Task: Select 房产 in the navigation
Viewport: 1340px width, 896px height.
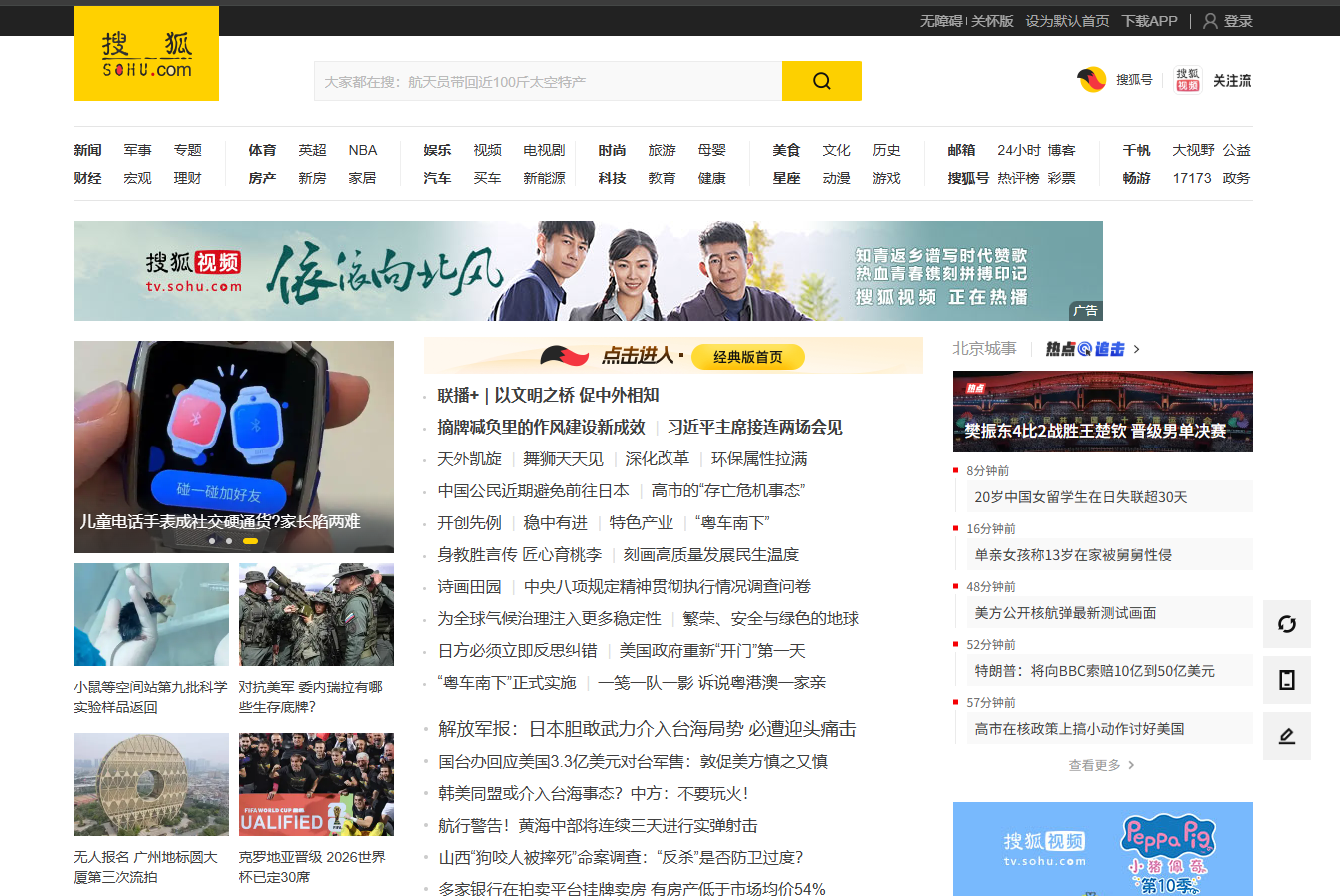Action: pyautogui.click(x=262, y=178)
